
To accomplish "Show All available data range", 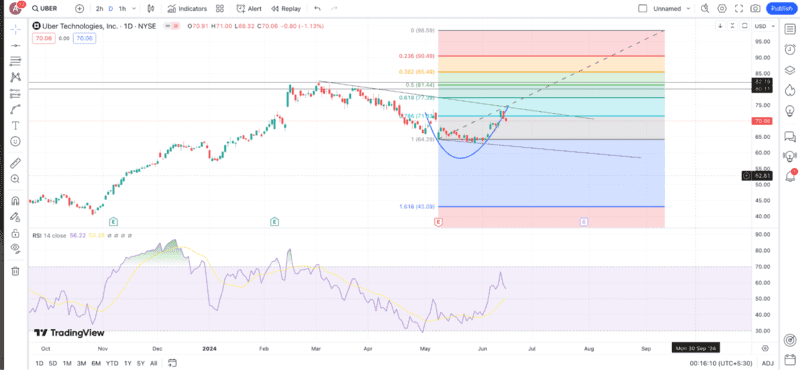I will point(153,363).
